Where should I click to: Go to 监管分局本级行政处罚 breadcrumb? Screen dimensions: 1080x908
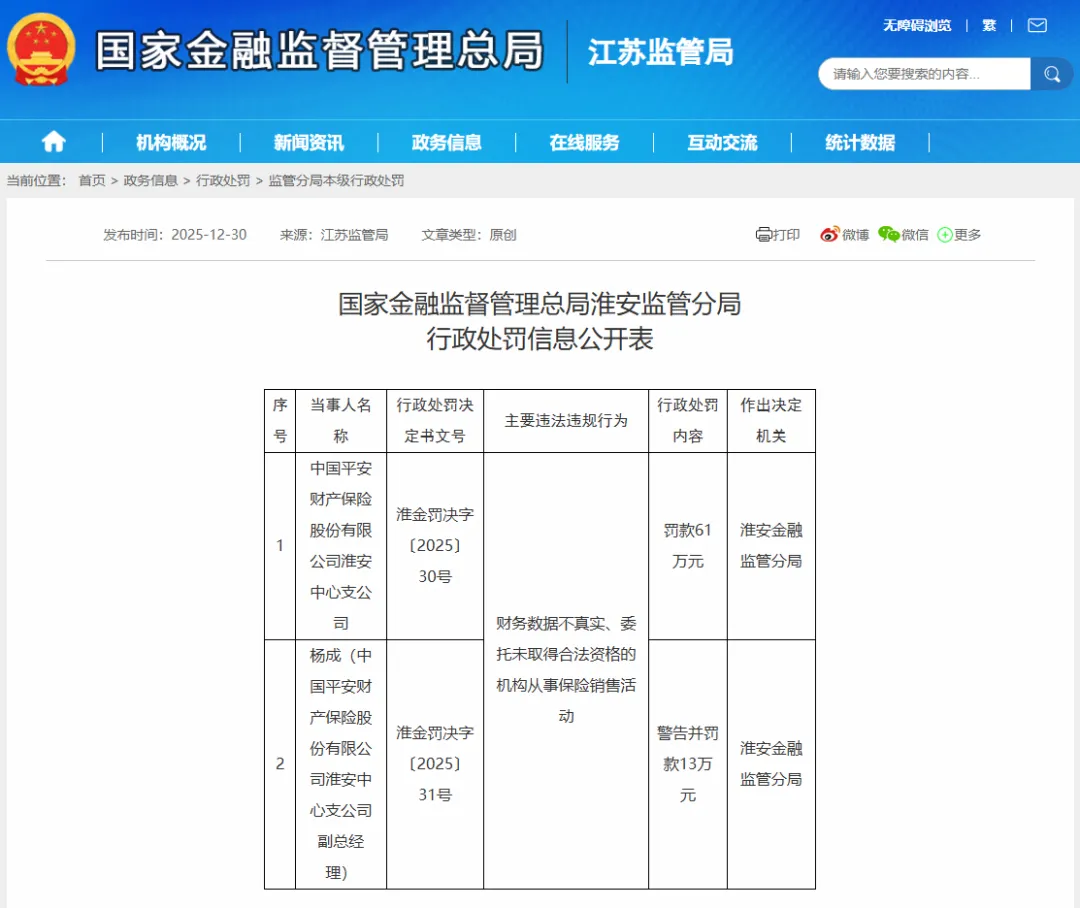pyautogui.click(x=336, y=180)
